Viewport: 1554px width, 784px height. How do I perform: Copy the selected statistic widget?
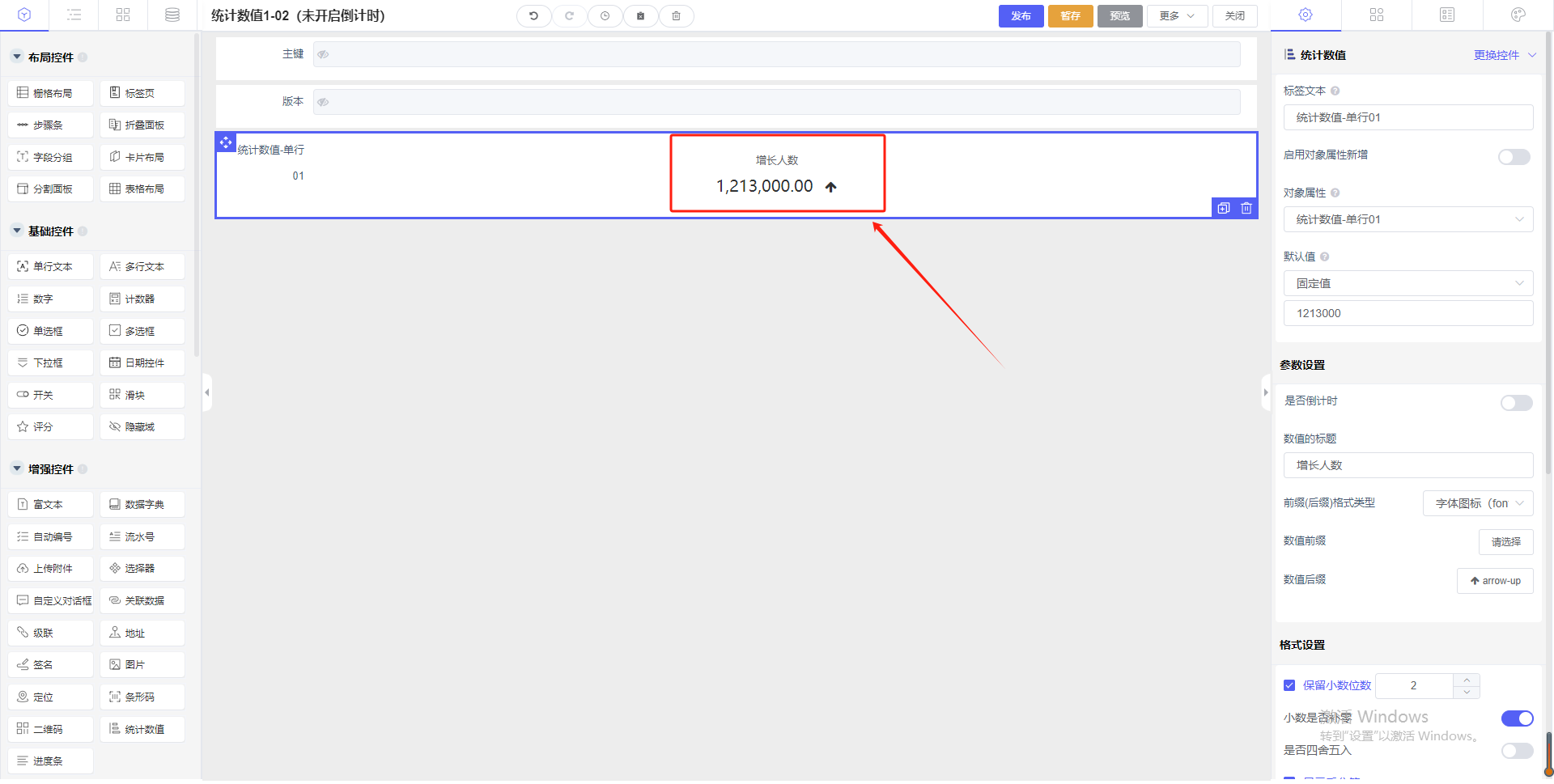(x=1223, y=208)
